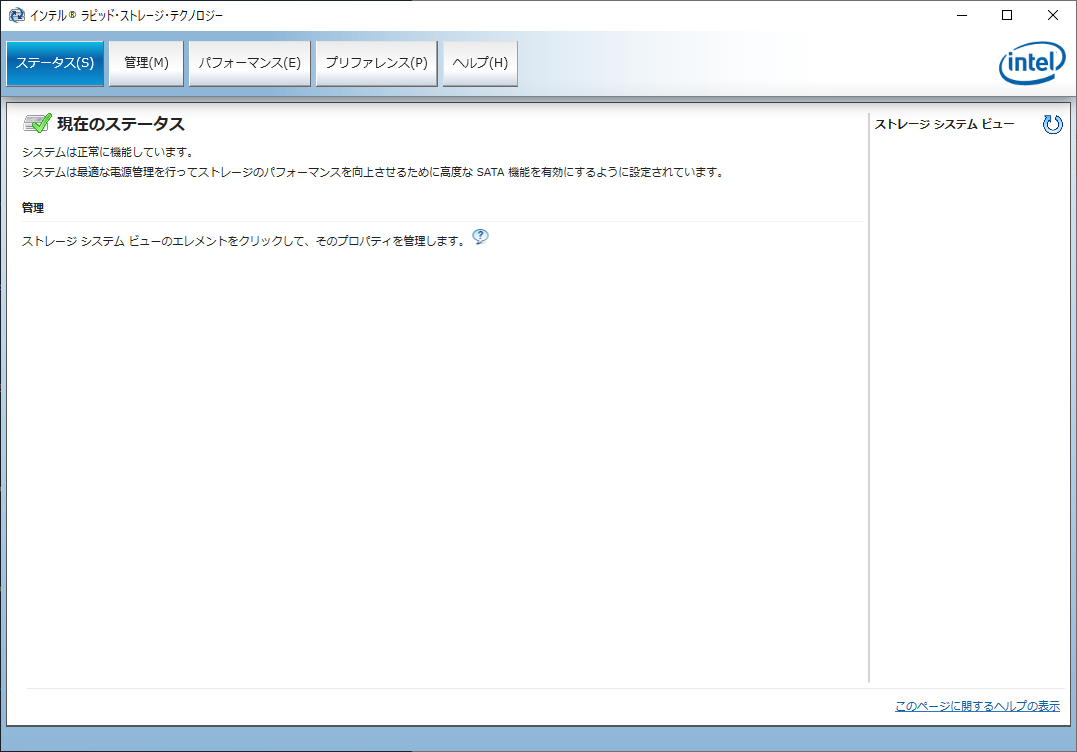This screenshot has height=752, width=1077.
Task: Refresh the storage system view
Action: pos(1052,124)
